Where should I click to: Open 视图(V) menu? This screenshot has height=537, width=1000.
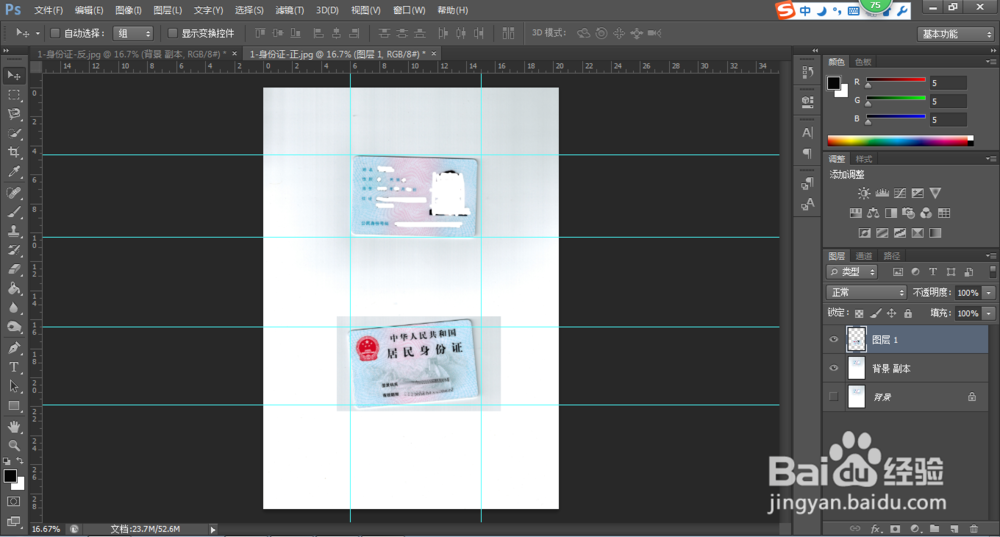365,10
